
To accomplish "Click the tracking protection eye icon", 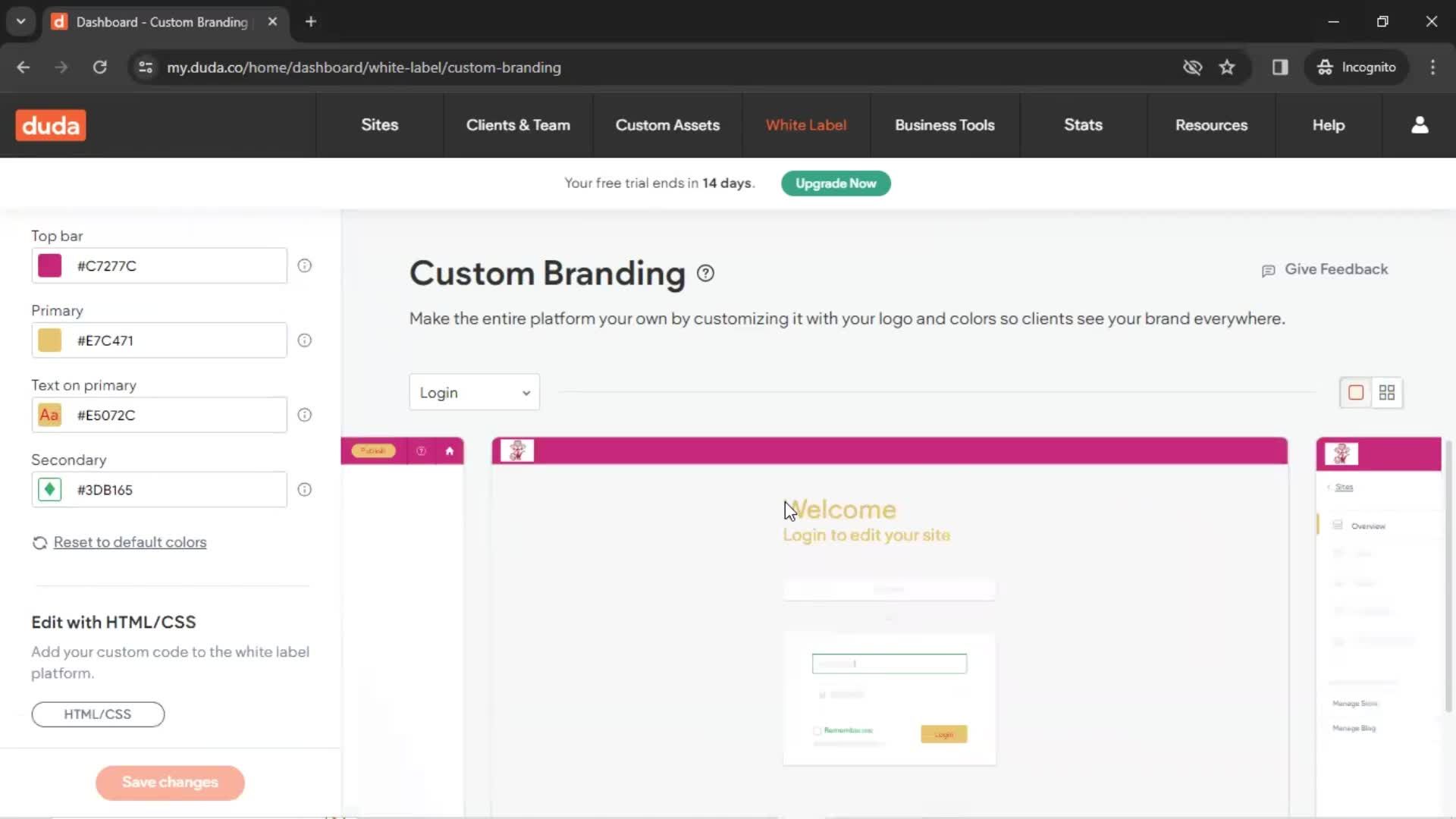I will (x=1192, y=67).
